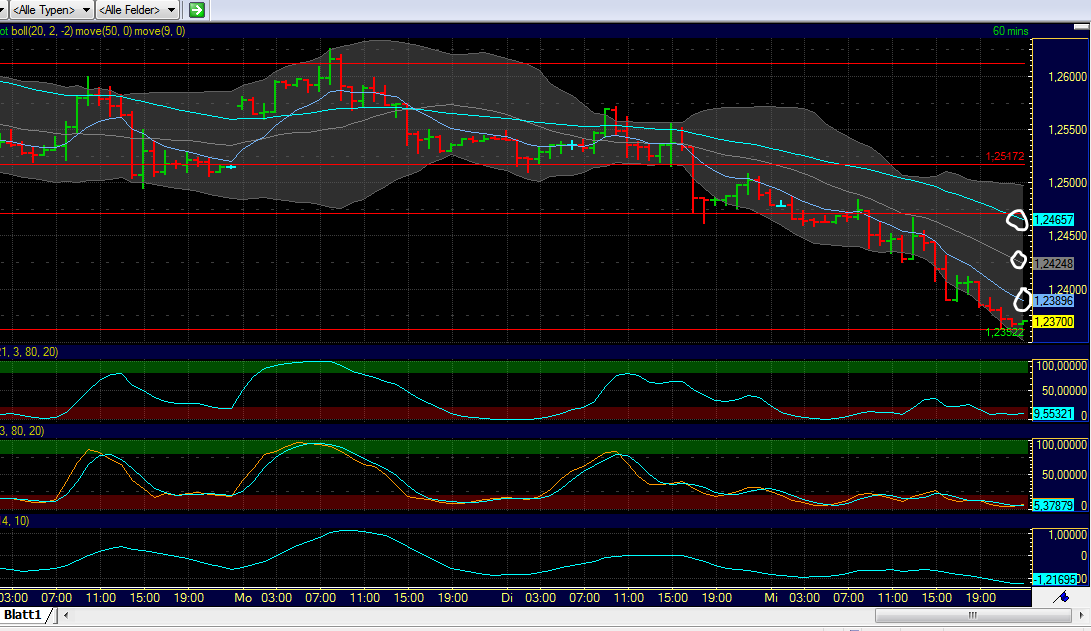
Task: Click the indicator value label 1,21695
Action: [x=1053, y=579]
